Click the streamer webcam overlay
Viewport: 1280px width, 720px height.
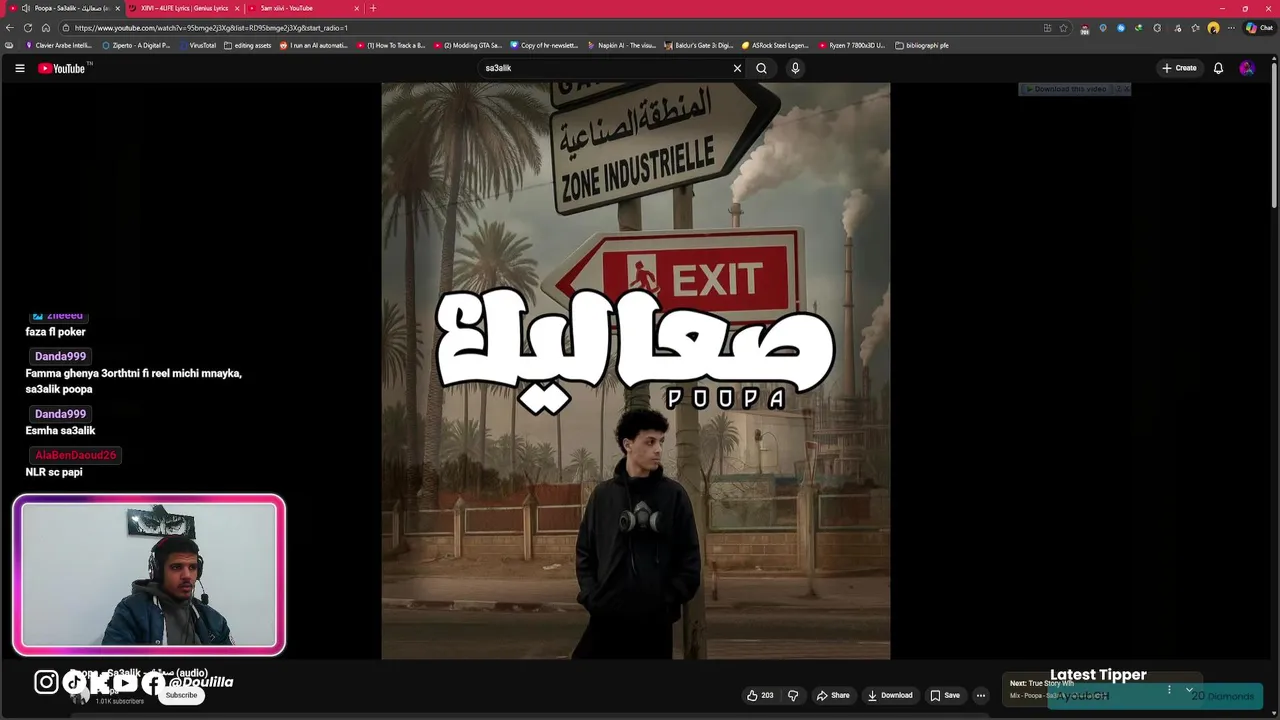pos(149,575)
